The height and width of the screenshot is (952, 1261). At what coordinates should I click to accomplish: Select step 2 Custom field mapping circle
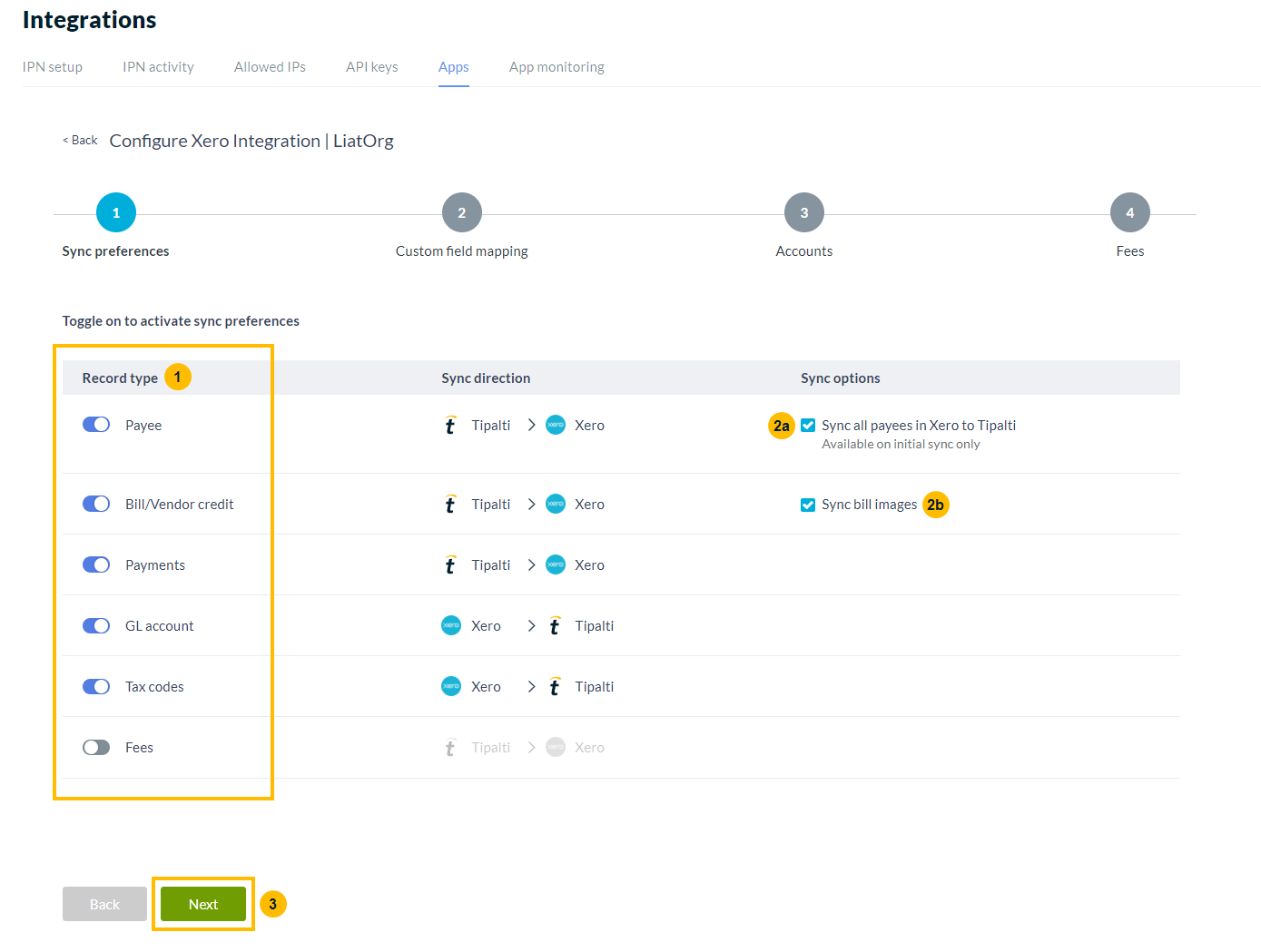(x=461, y=211)
